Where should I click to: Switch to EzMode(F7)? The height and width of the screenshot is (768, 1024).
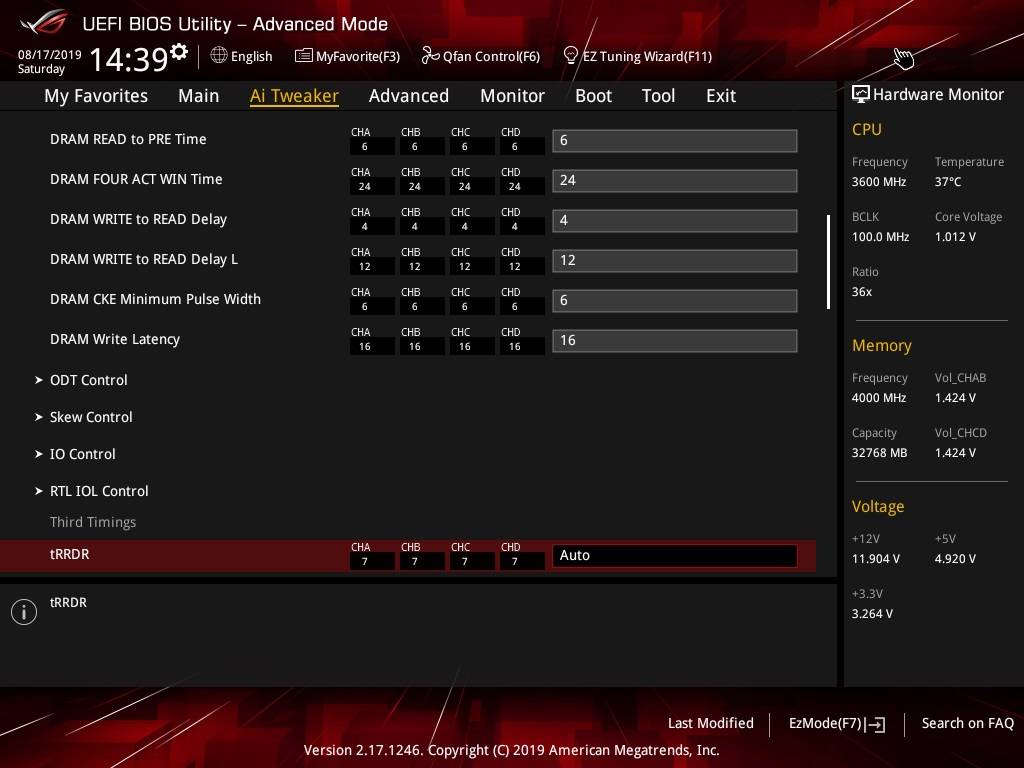(x=825, y=723)
